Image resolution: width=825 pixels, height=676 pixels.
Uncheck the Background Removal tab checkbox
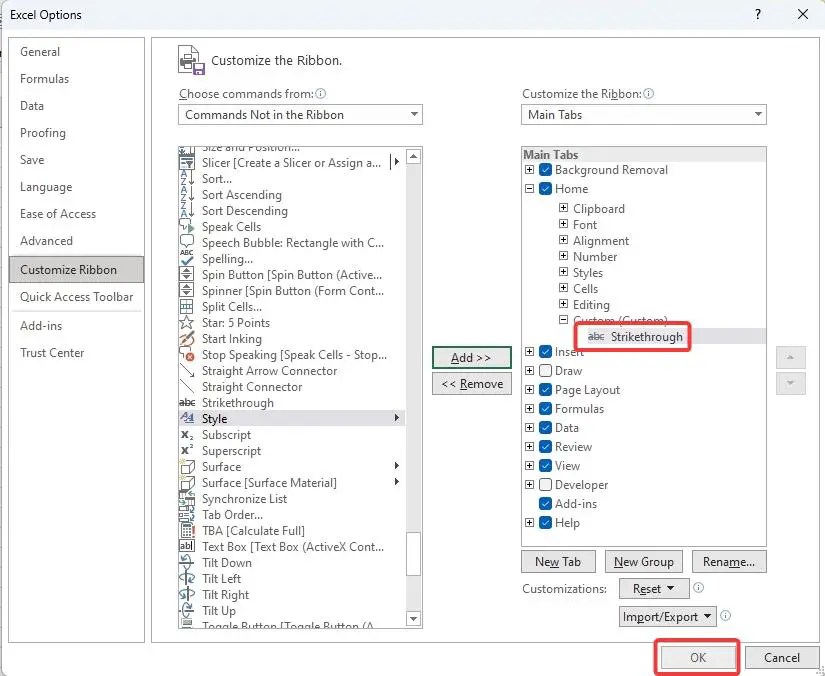coord(546,169)
